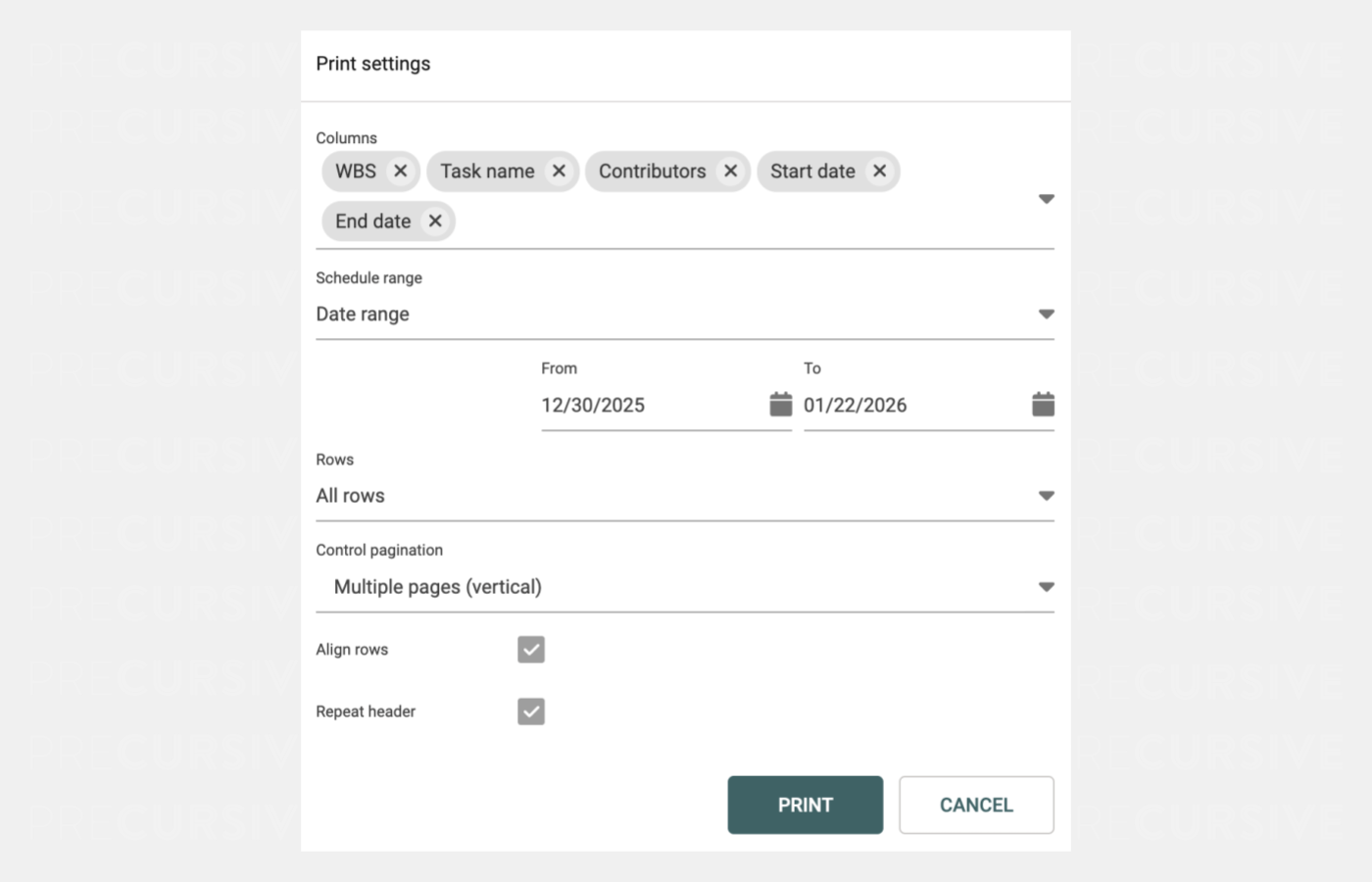This screenshot has height=882, width=1372.
Task: Click the From date input field
Action: 650,405
